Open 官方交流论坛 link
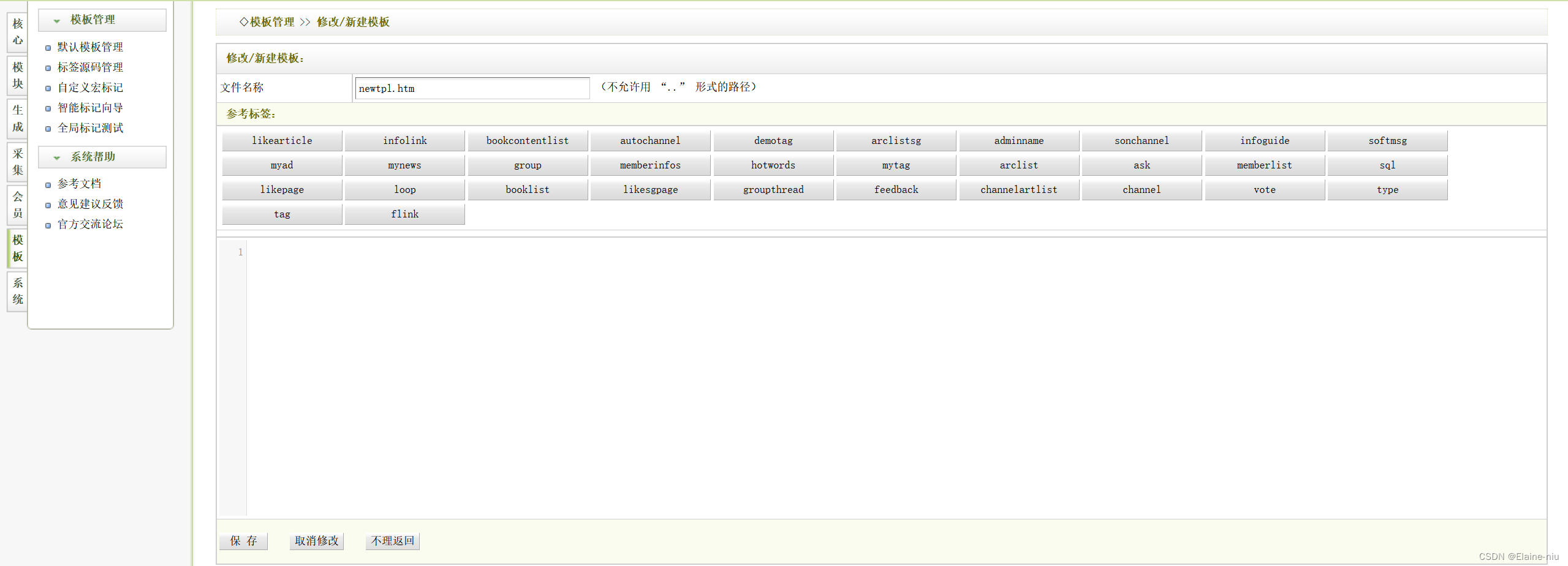 coord(90,224)
